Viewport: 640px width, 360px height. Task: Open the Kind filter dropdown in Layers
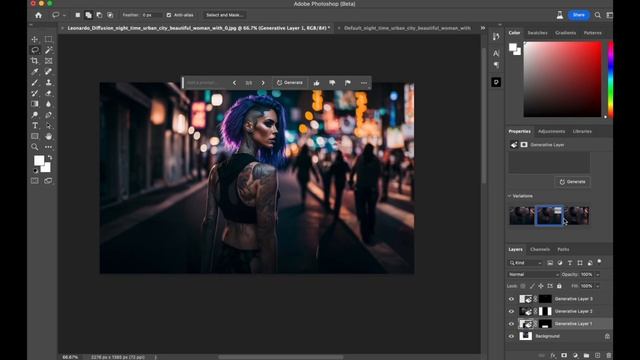pos(526,263)
